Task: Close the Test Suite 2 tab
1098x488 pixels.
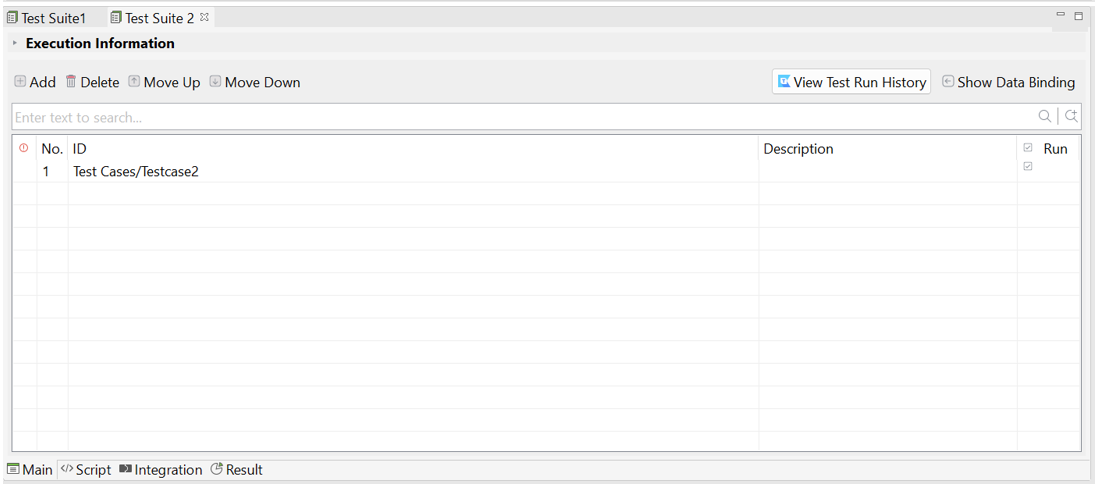Action: tap(205, 18)
